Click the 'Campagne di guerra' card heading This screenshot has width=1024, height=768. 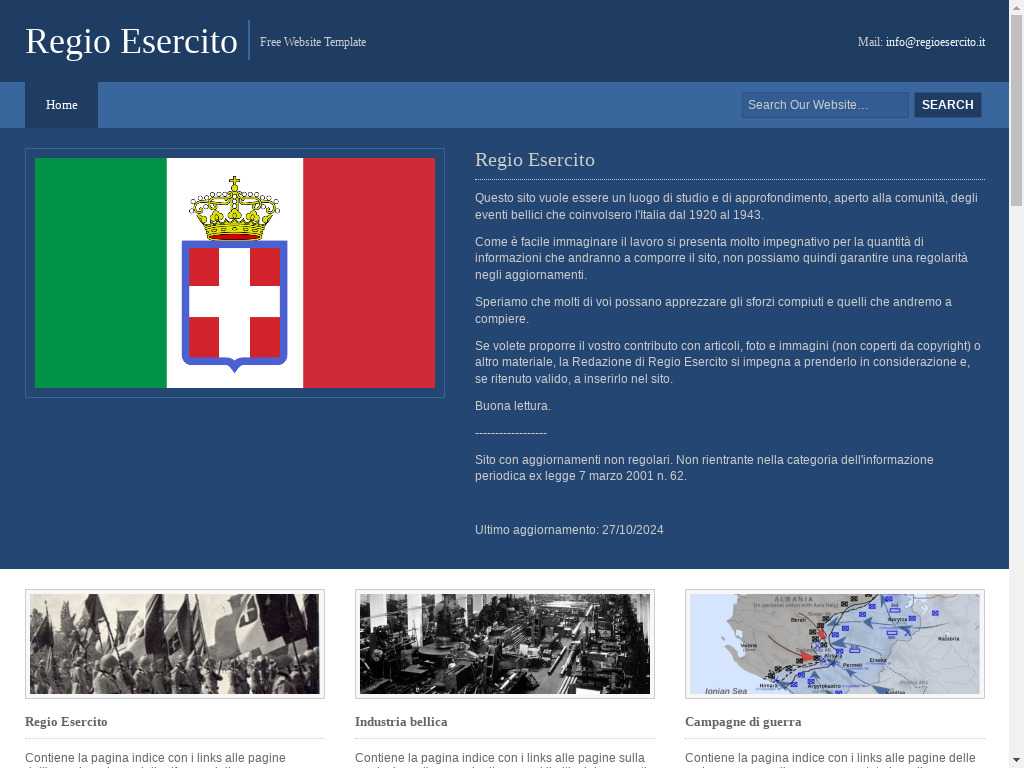pyautogui.click(x=743, y=722)
